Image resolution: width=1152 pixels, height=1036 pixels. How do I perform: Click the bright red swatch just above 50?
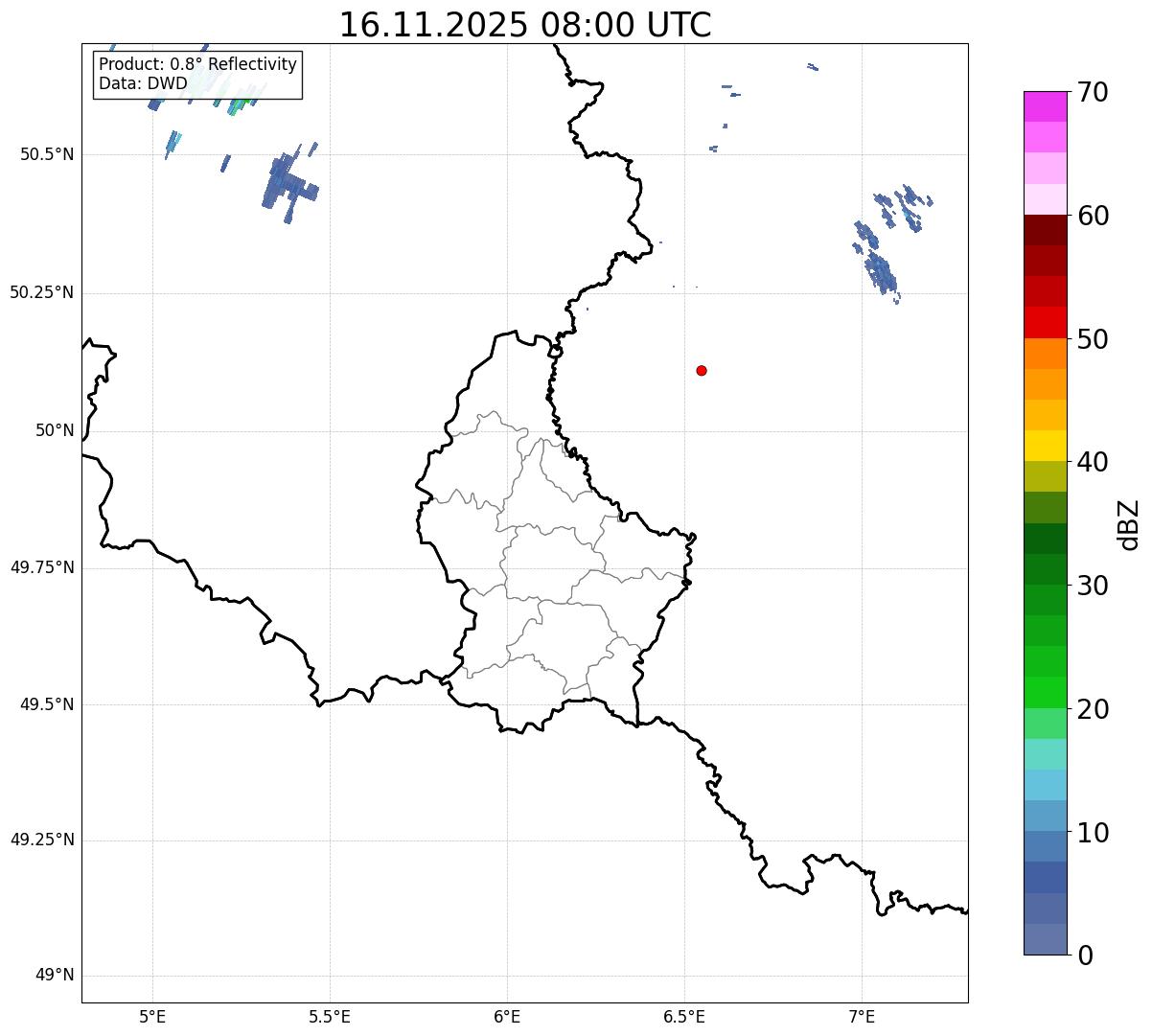[x=1046, y=322]
